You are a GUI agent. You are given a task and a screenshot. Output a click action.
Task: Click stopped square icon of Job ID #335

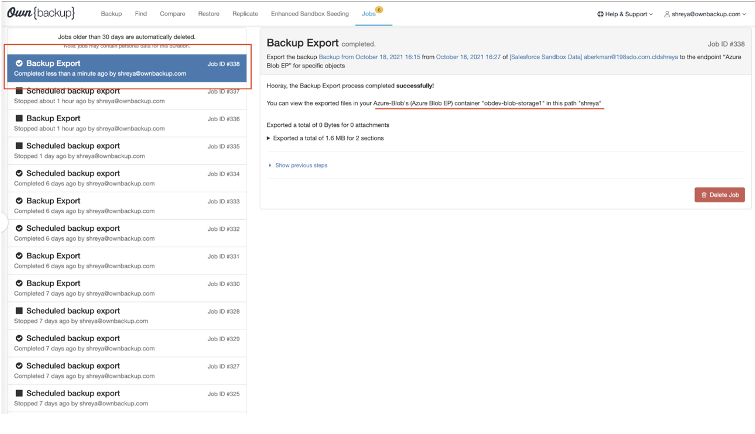pos(19,145)
